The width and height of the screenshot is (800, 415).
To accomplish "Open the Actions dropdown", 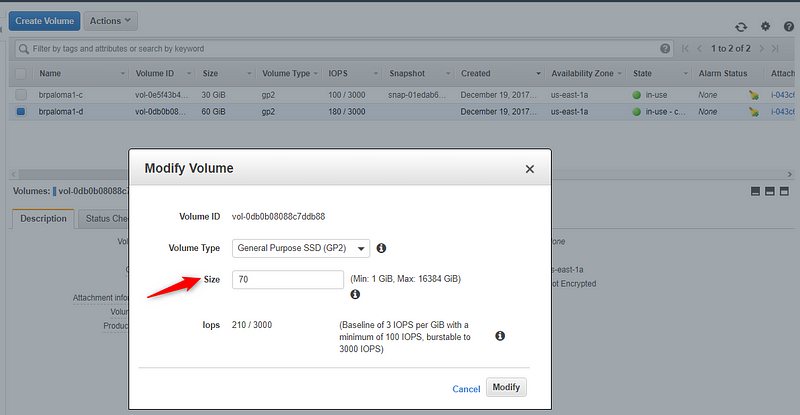I will click(x=111, y=21).
